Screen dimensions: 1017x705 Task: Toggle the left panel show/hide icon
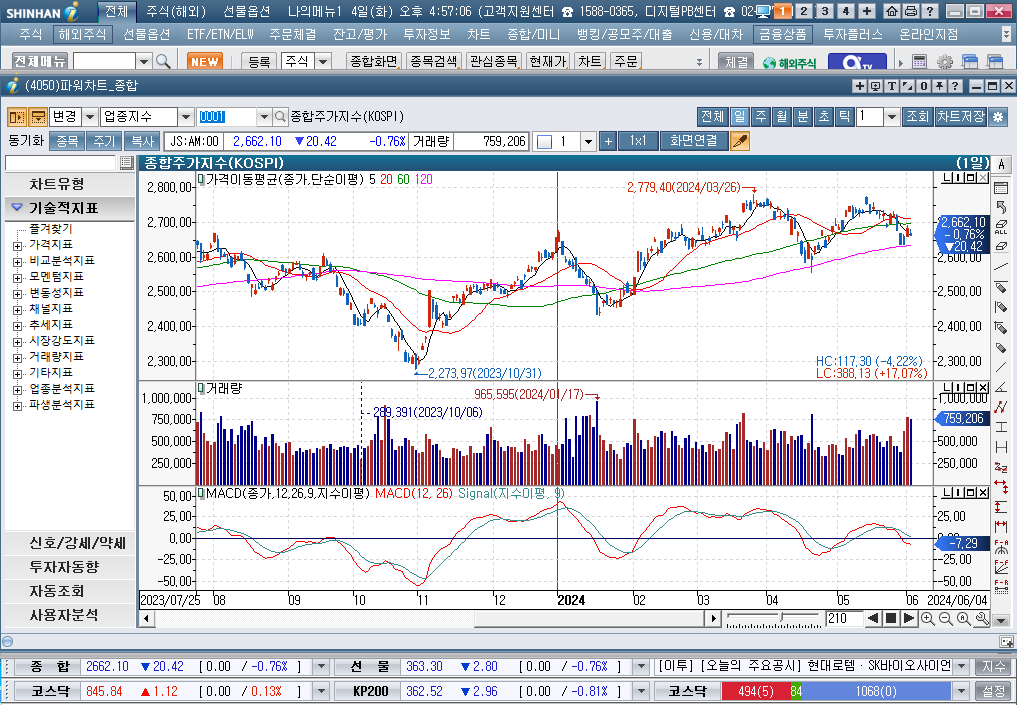click(16, 117)
